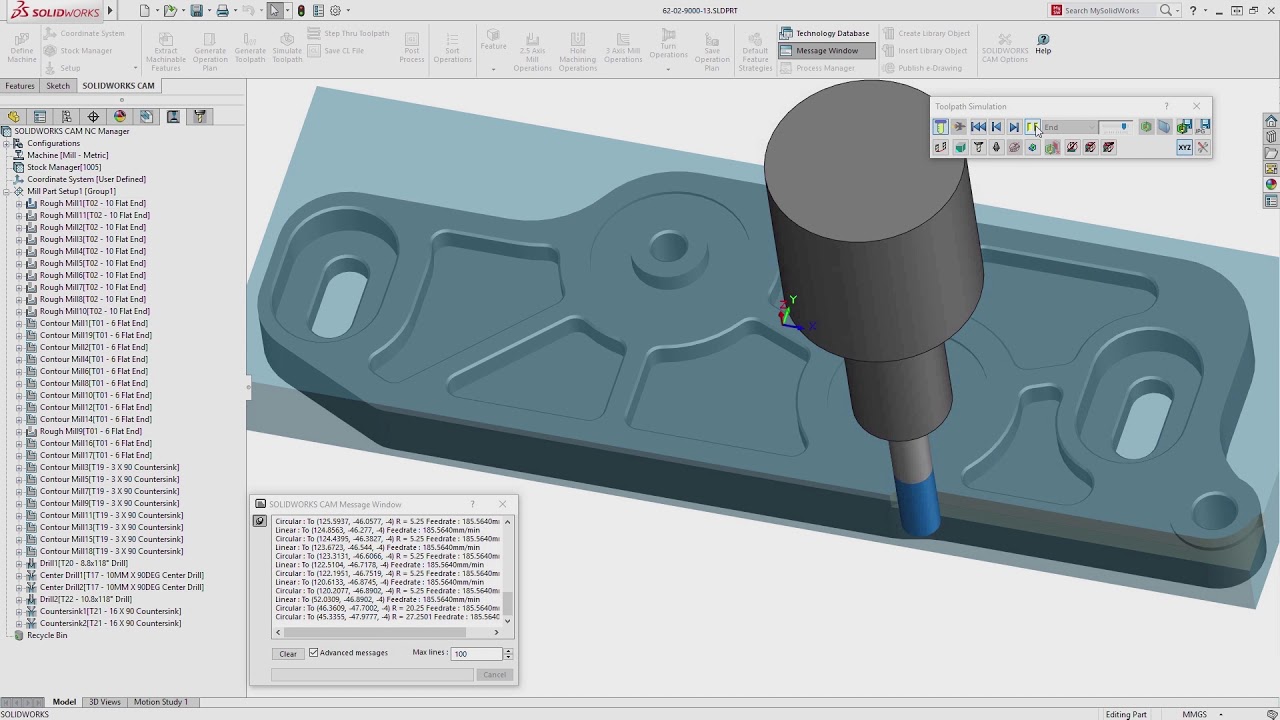The height and width of the screenshot is (720, 1280).
Task: Expand the Mill Part Setup1 tree node
Action: pos(6,191)
